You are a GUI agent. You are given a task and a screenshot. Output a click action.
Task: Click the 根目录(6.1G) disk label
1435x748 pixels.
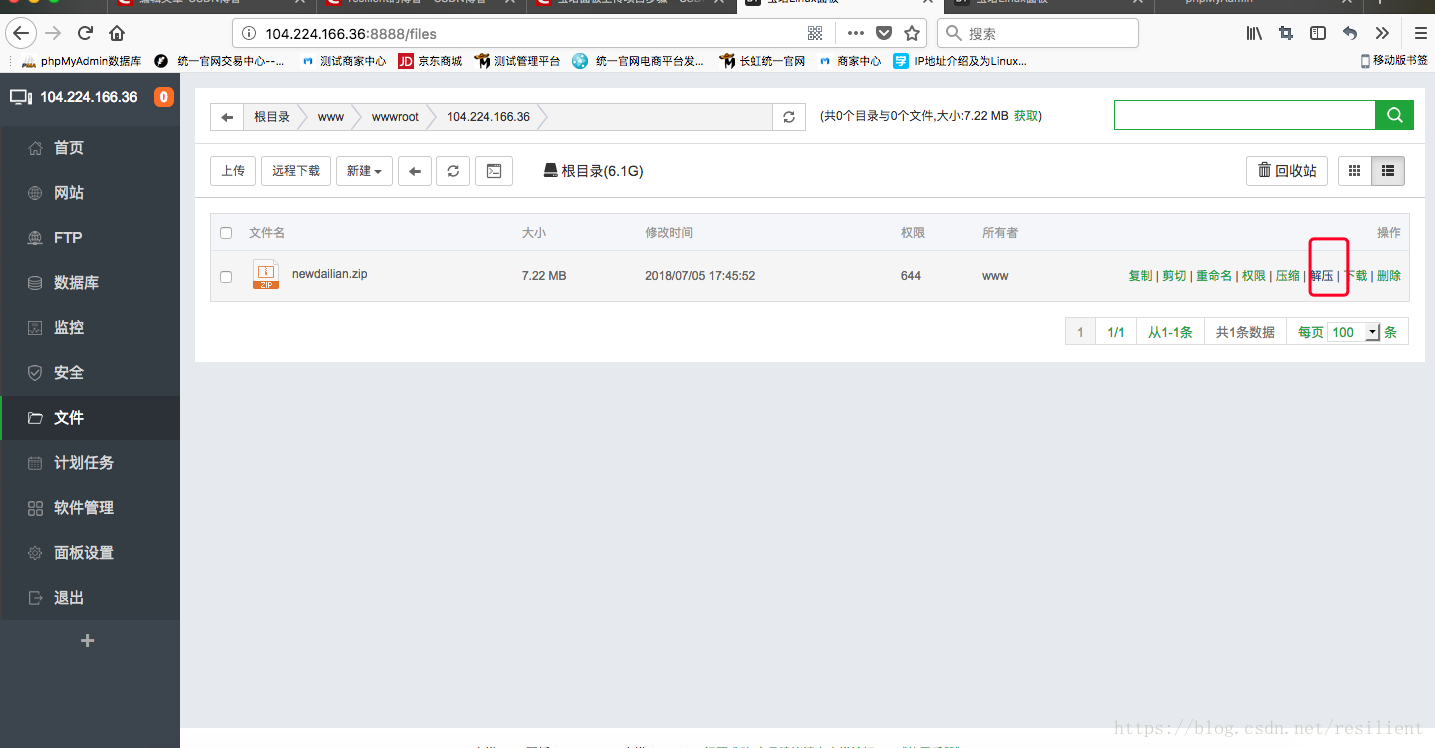[593, 171]
